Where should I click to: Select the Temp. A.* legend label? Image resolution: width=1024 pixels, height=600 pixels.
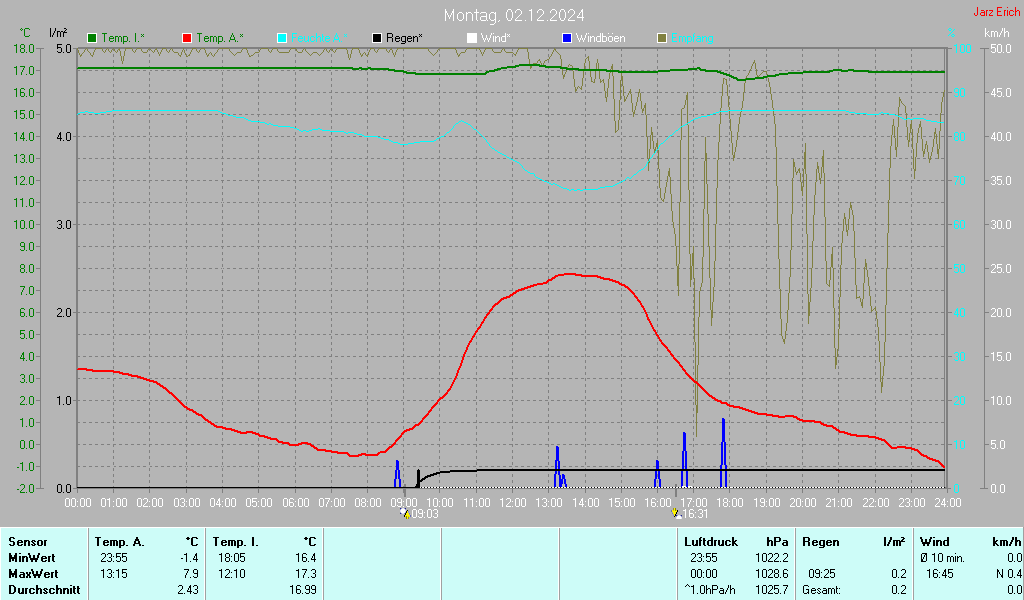click(x=220, y=38)
